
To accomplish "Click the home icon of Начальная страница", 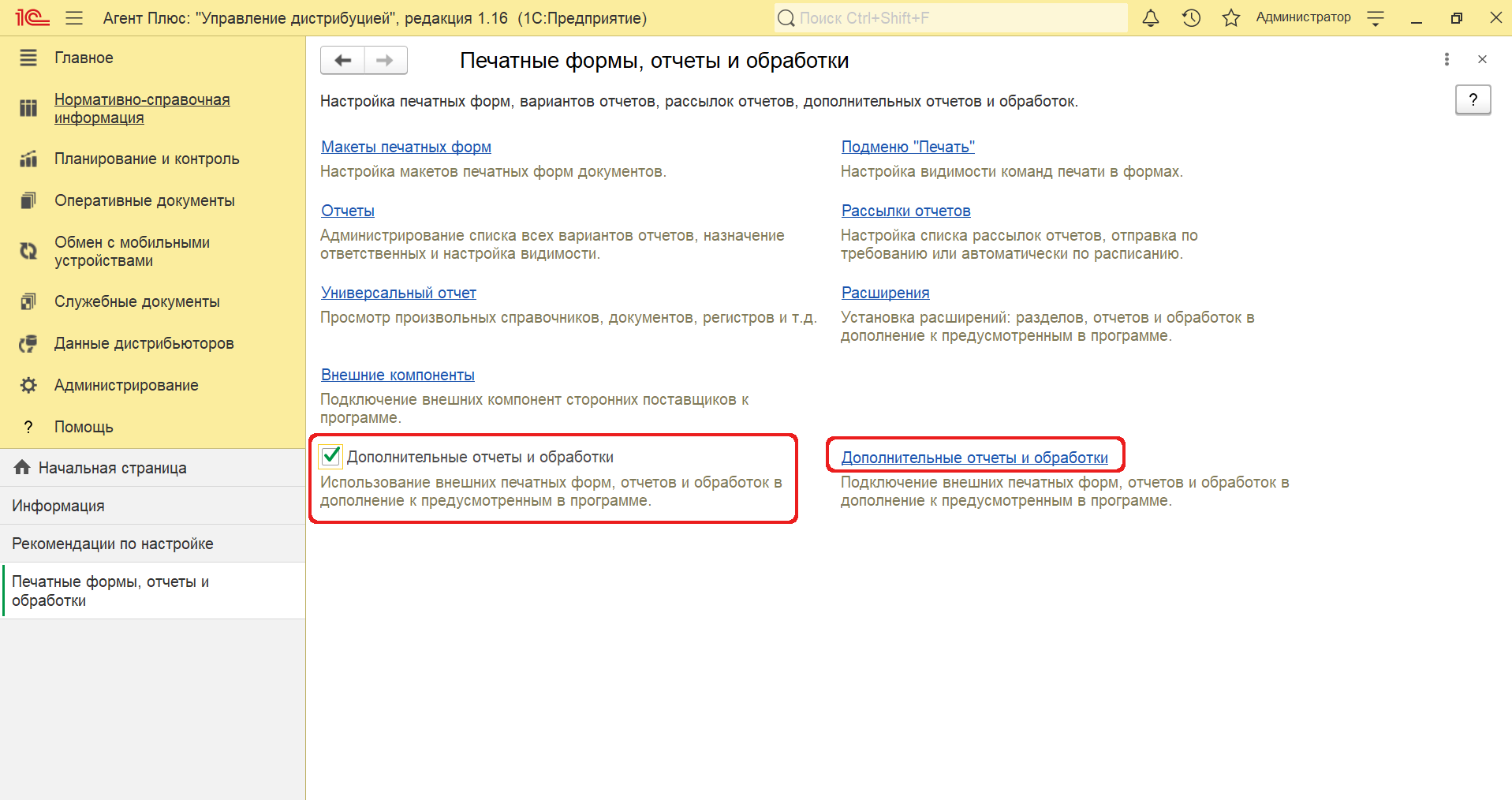I will click(x=22, y=467).
